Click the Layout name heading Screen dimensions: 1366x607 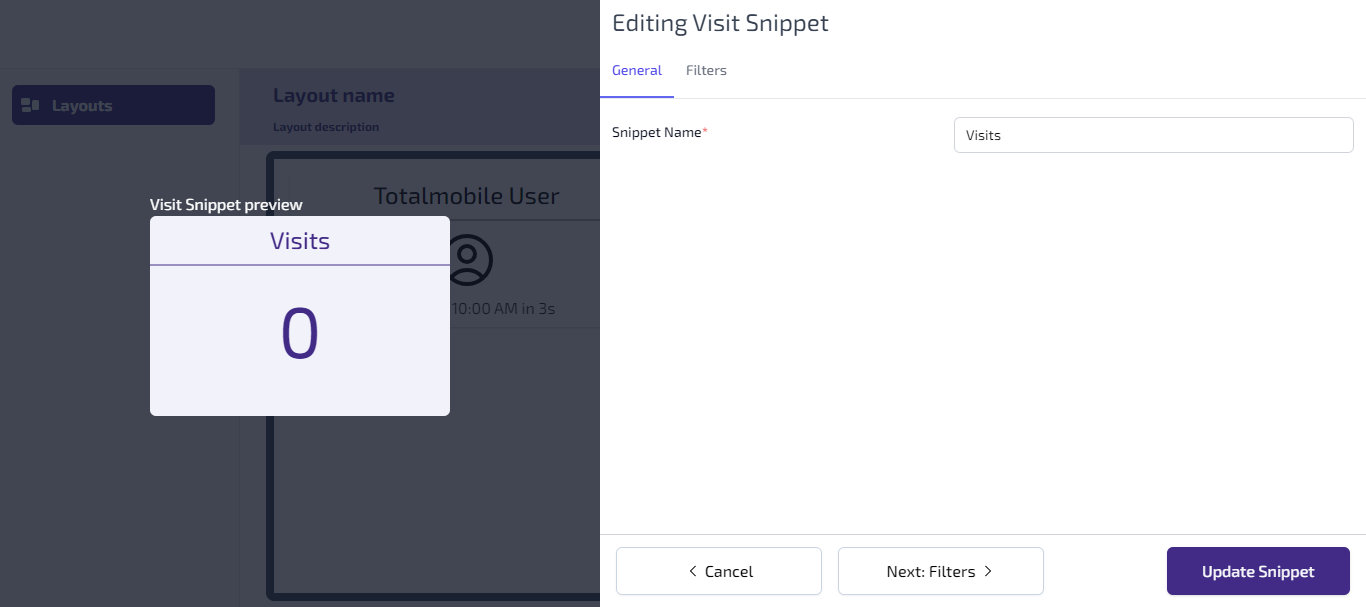[x=334, y=96]
